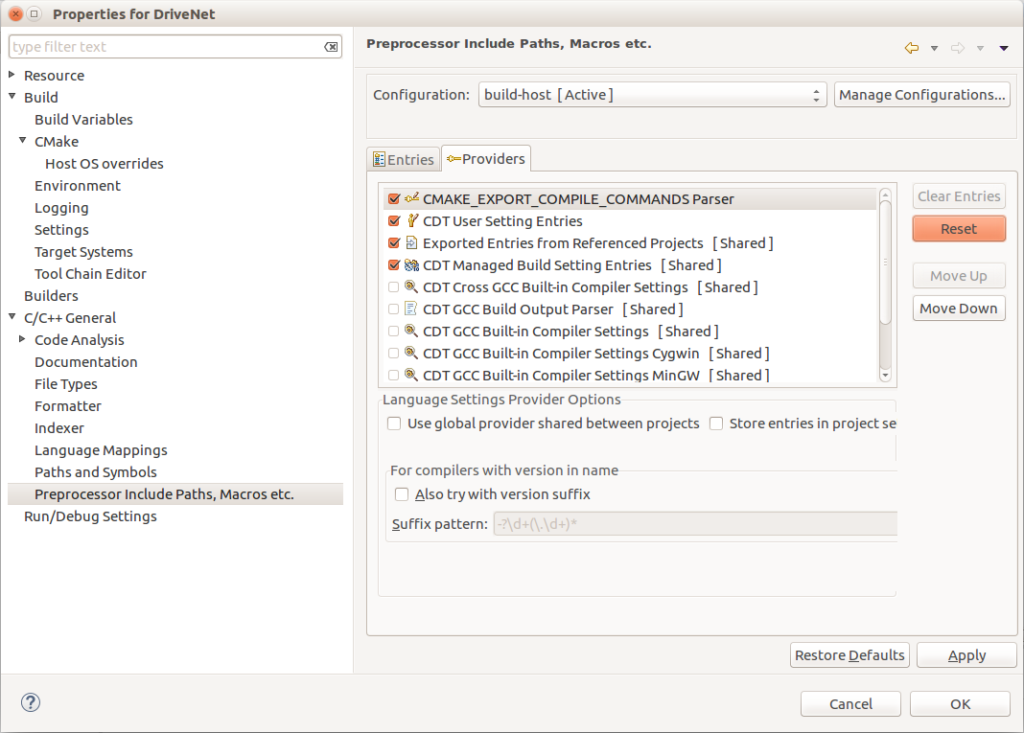Image resolution: width=1024 pixels, height=733 pixels.
Task: Click the back navigation arrow icon
Action: 909,47
